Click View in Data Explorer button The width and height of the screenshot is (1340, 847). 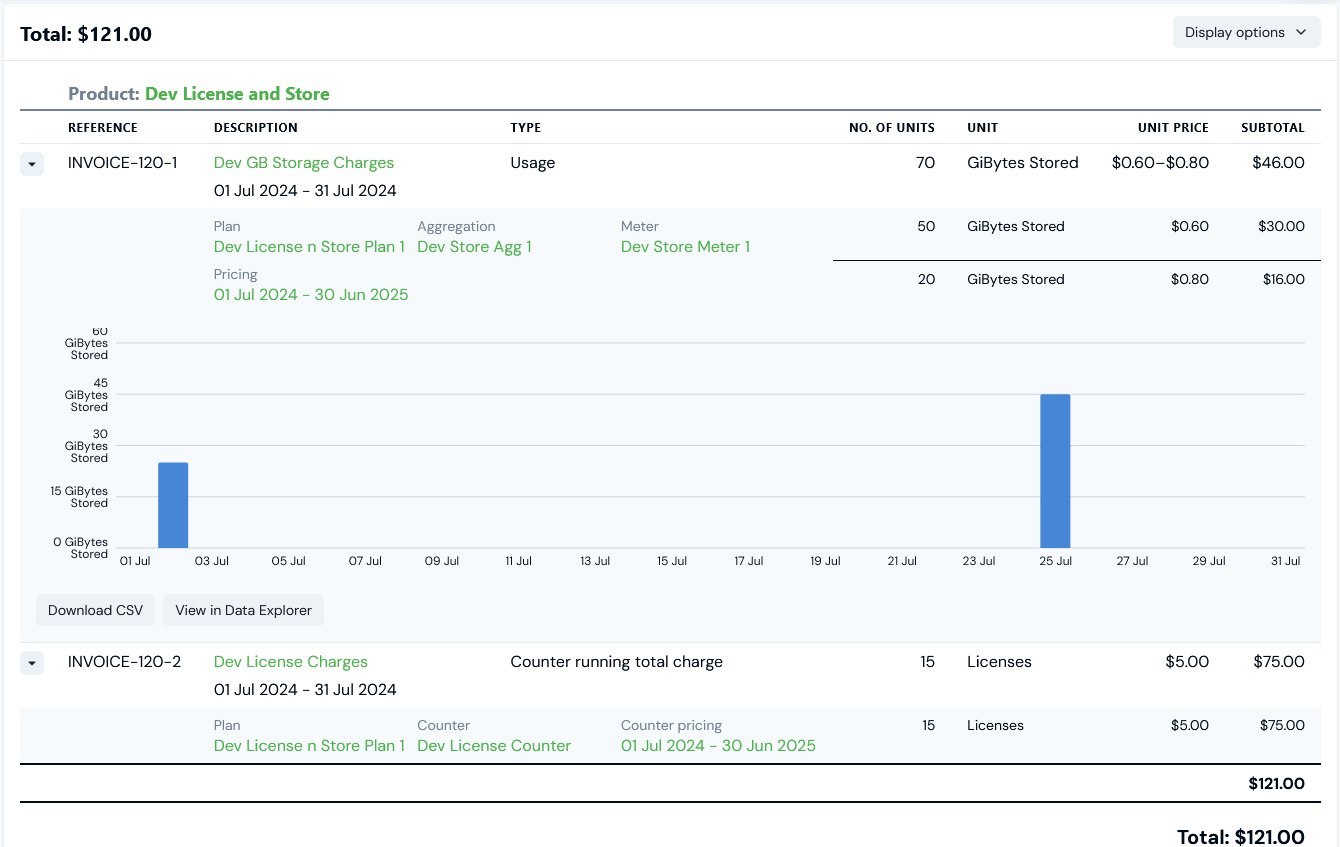[x=243, y=610]
